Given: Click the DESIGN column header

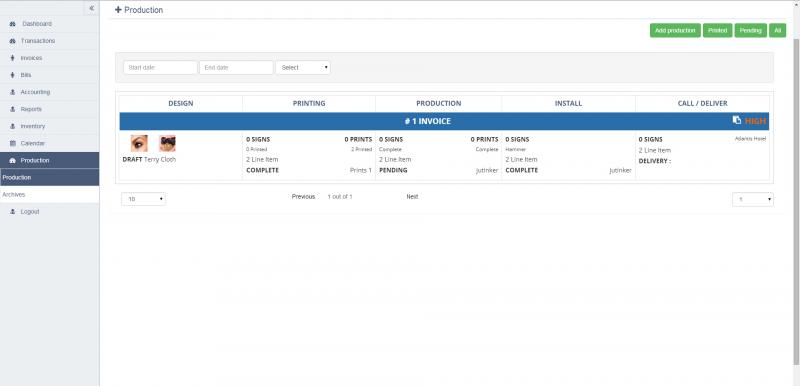Looking at the screenshot, I should pos(181,104).
